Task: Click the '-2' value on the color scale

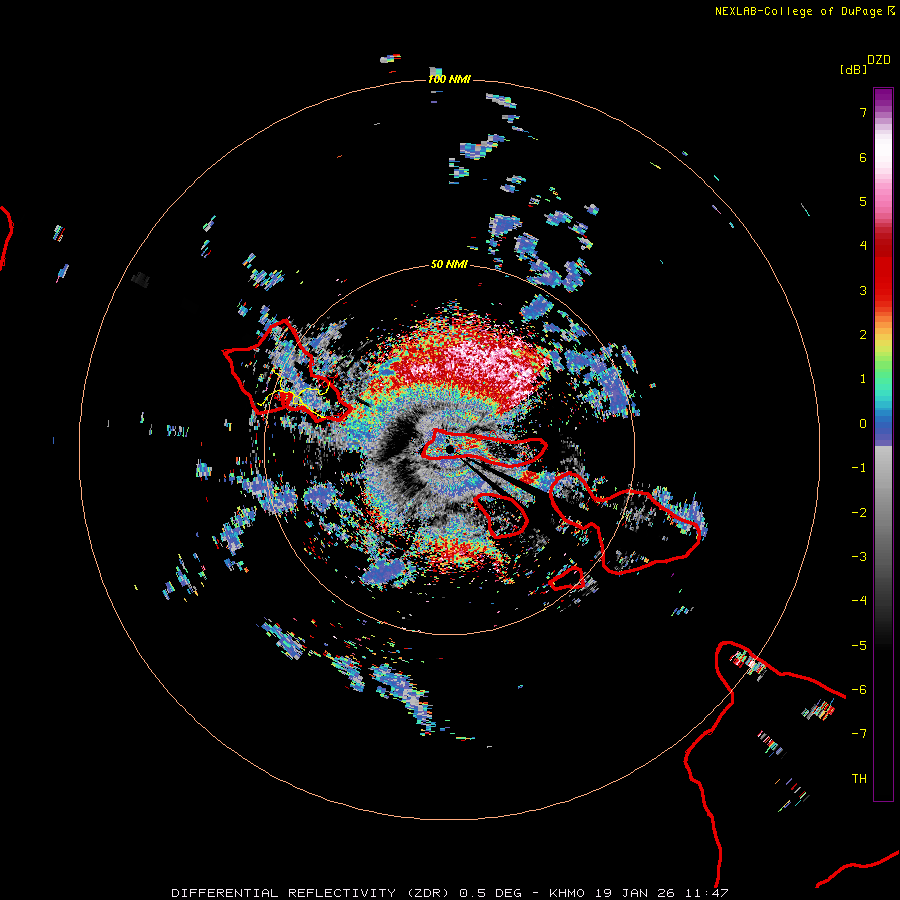Action: pos(859,513)
